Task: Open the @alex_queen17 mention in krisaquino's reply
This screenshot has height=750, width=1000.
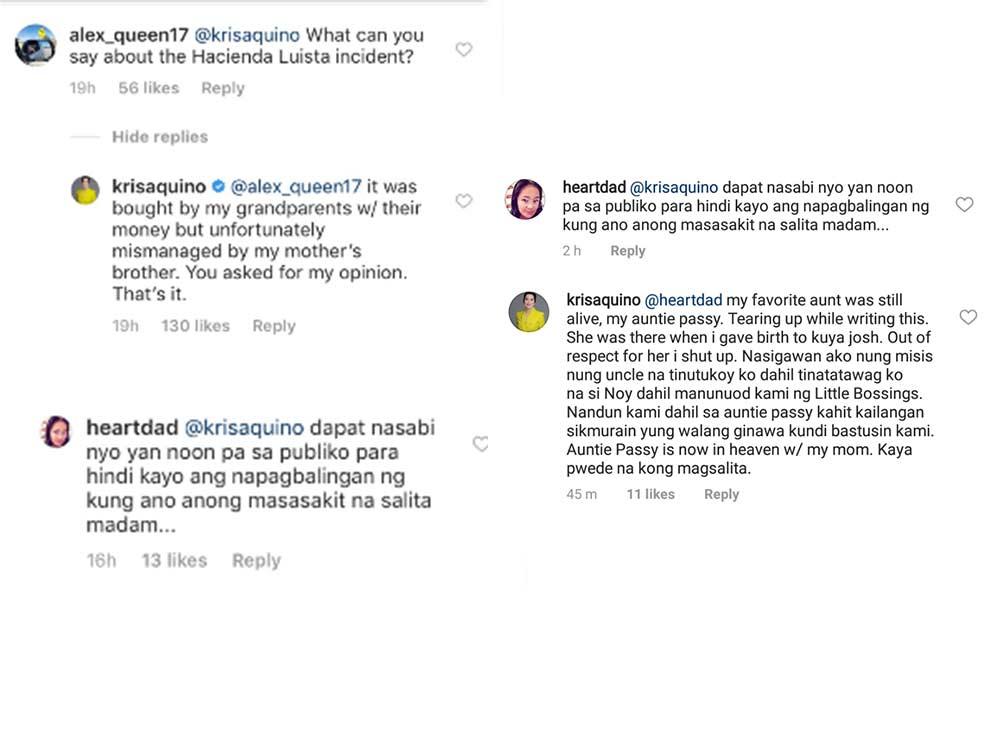Action: tap(296, 187)
